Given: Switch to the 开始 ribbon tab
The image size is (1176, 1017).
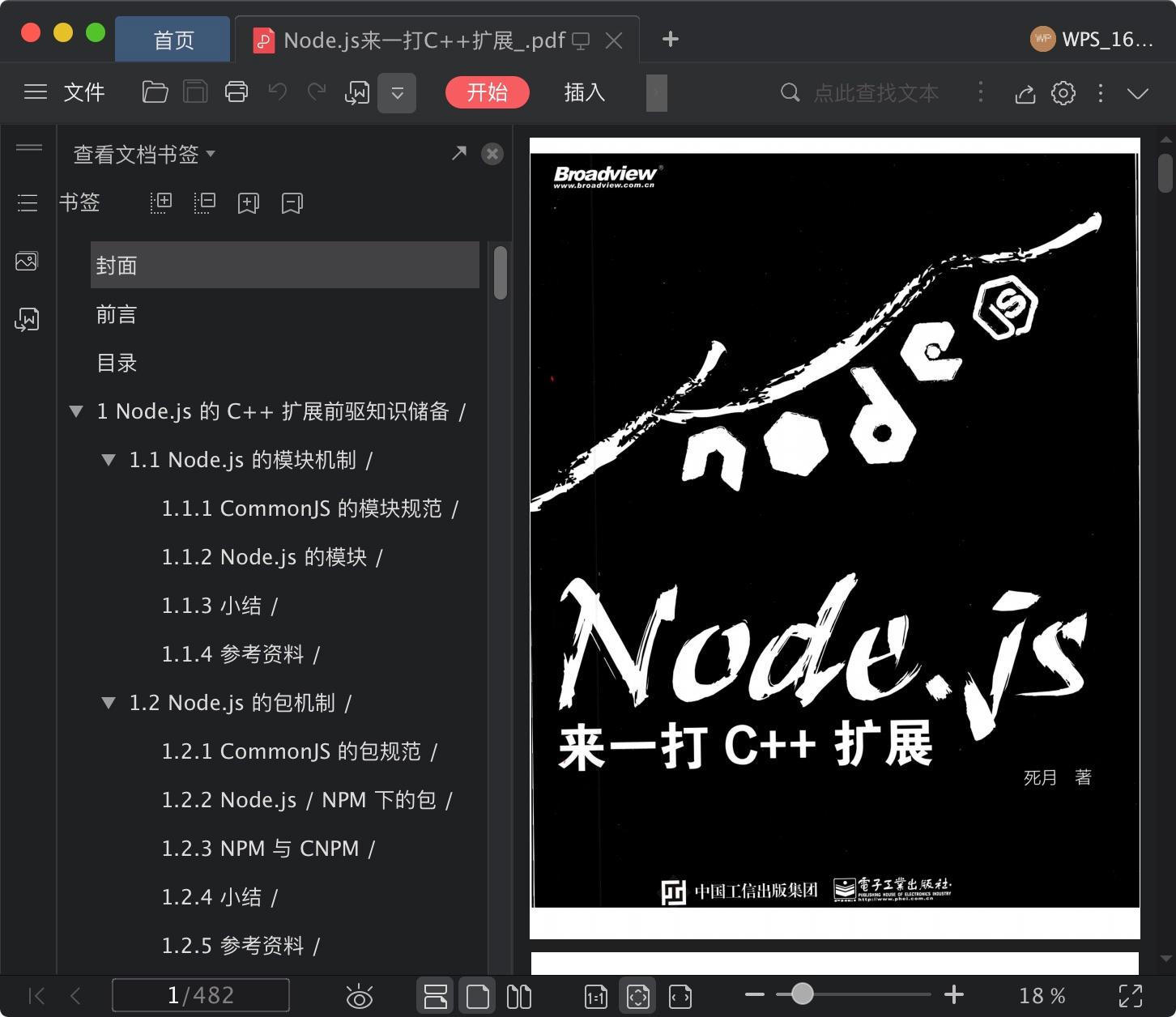Looking at the screenshot, I should click(x=488, y=92).
